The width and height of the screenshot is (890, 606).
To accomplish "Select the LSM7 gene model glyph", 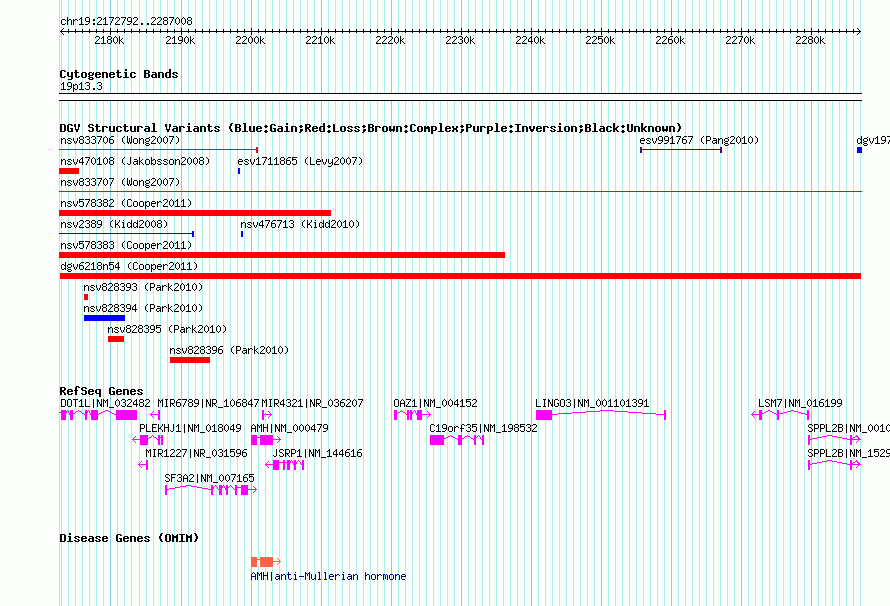I will pos(780,415).
